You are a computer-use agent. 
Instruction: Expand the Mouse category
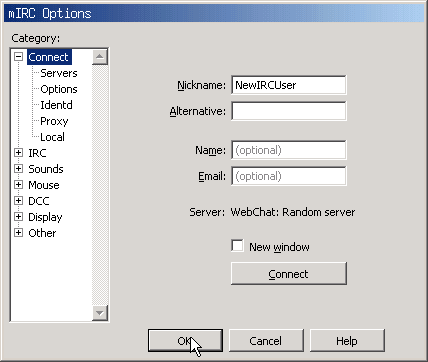point(19,185)
